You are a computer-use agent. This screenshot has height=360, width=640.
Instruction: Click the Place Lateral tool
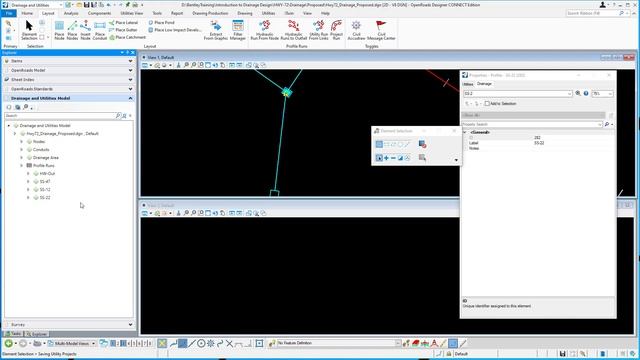(124, 23)
